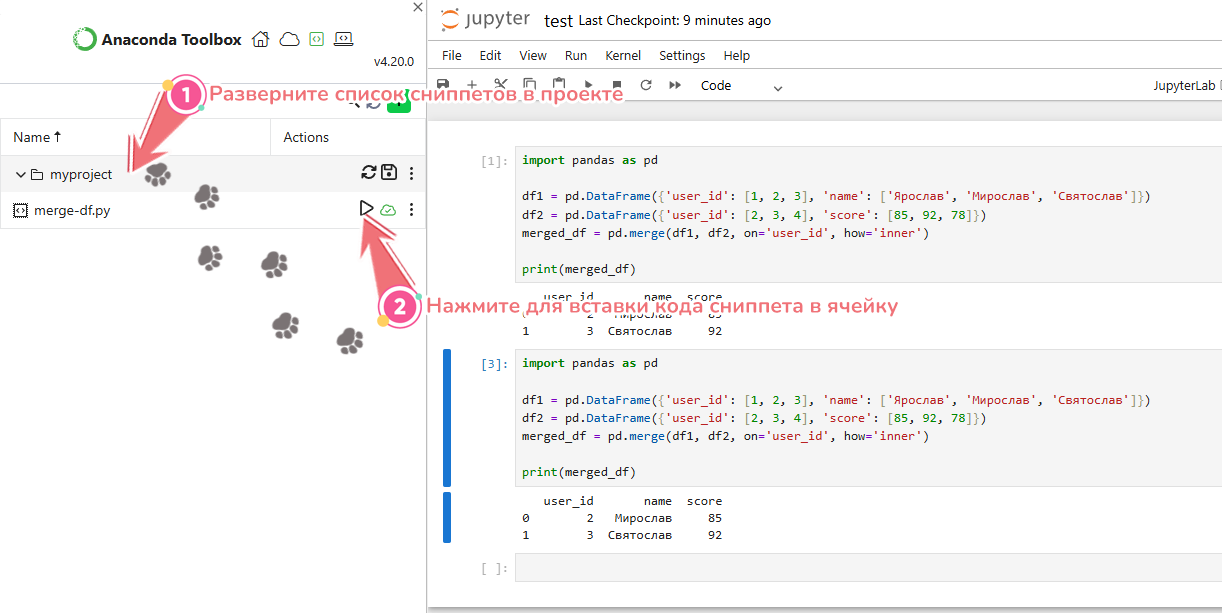1222x613 pixels.
Task: Click the sync icon for myproject
Action: (x=369, y=173)
